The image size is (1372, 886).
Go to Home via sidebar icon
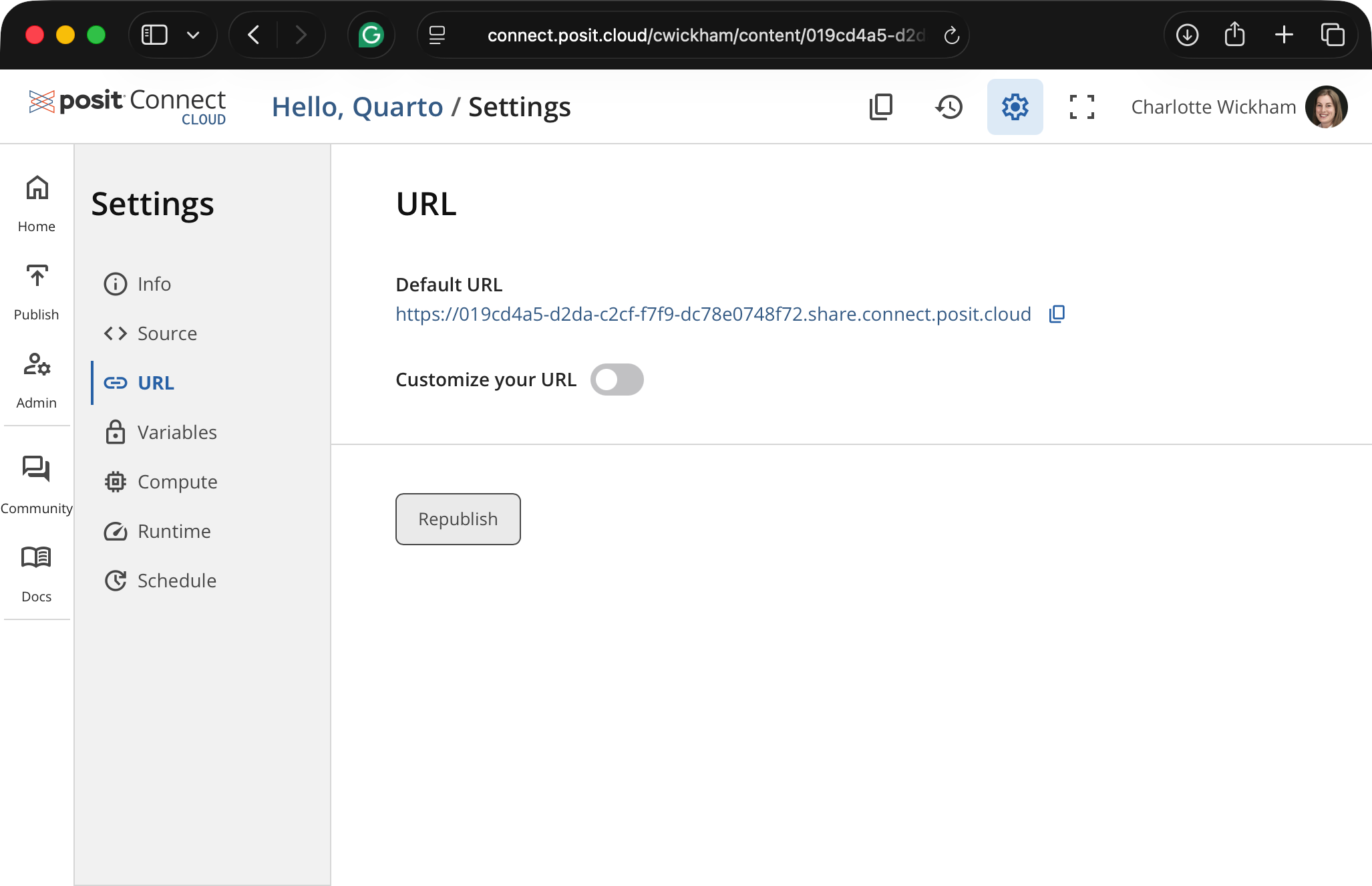pos(36,200)
